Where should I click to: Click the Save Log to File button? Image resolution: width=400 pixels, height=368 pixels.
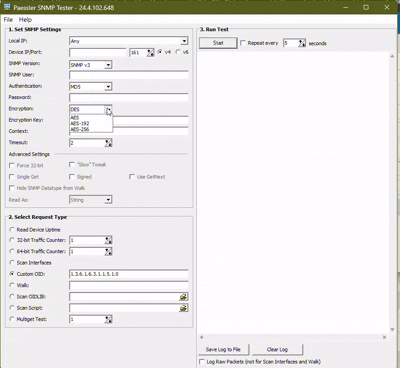[223, 350]
